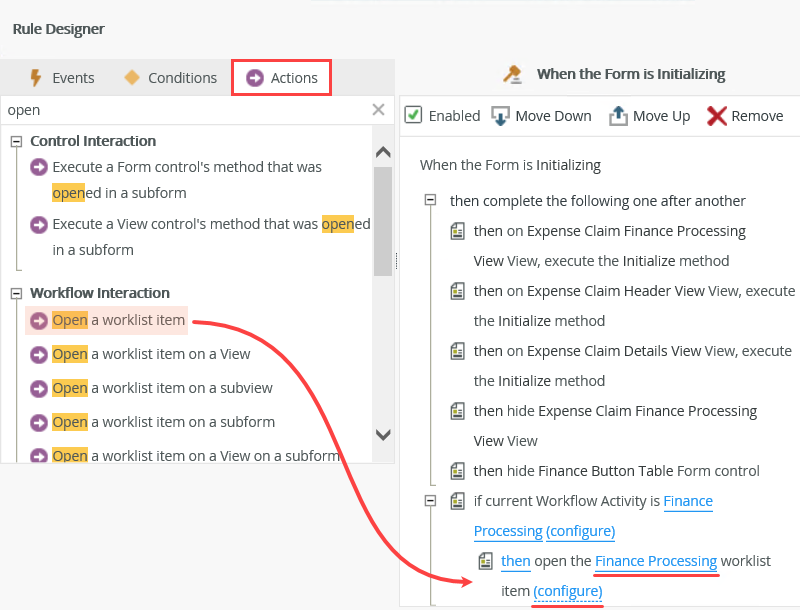Click the Finance Processing hyperlink
This screenshot has width=800, height=610.
point(656,561)
